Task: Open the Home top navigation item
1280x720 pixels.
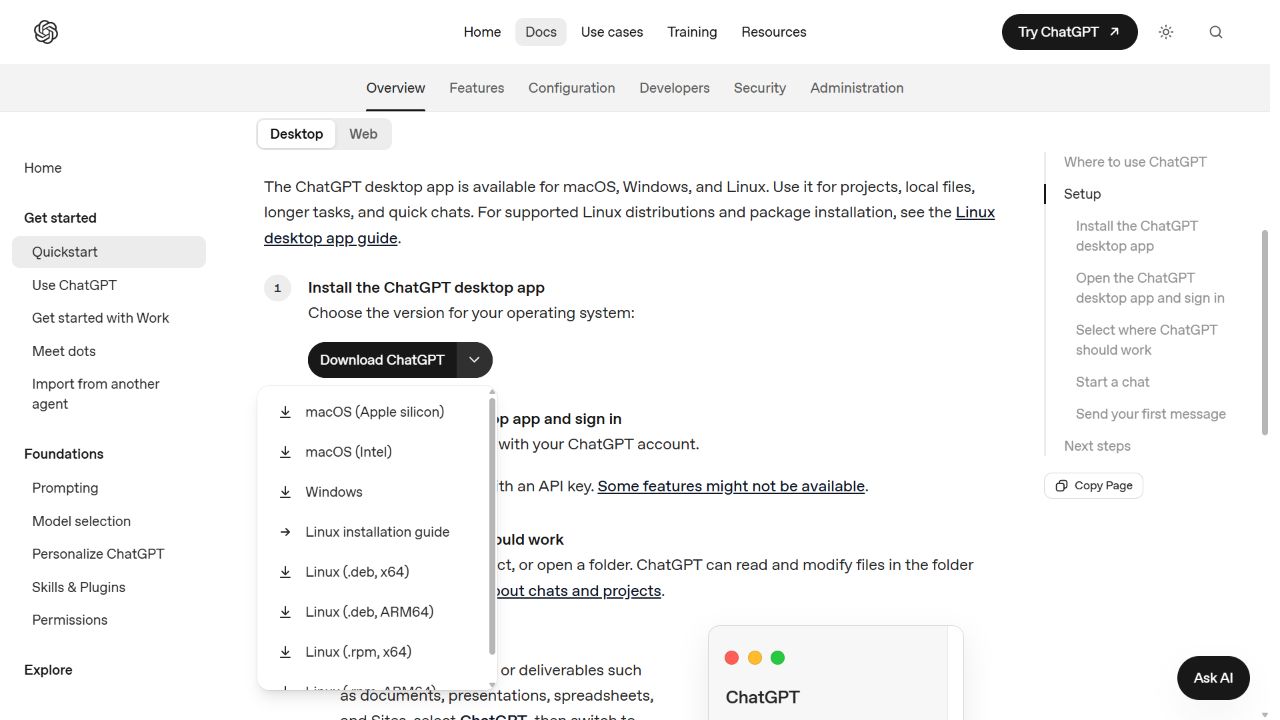Action: [x=482, y=32]
